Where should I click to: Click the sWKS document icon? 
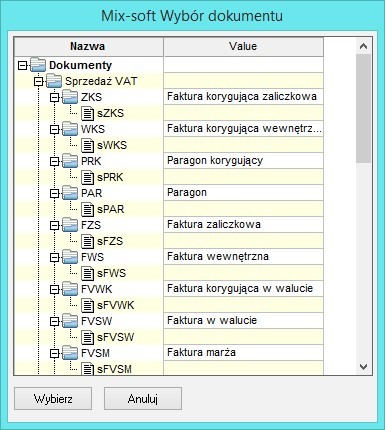pyautogui.click(x=88, y=145)
